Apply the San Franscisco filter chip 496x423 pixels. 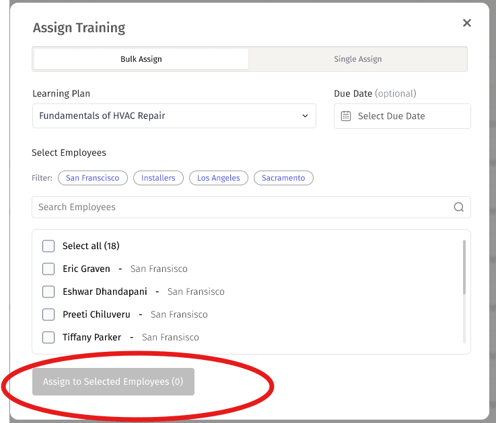pyautogui.click(x=93, y=178)
